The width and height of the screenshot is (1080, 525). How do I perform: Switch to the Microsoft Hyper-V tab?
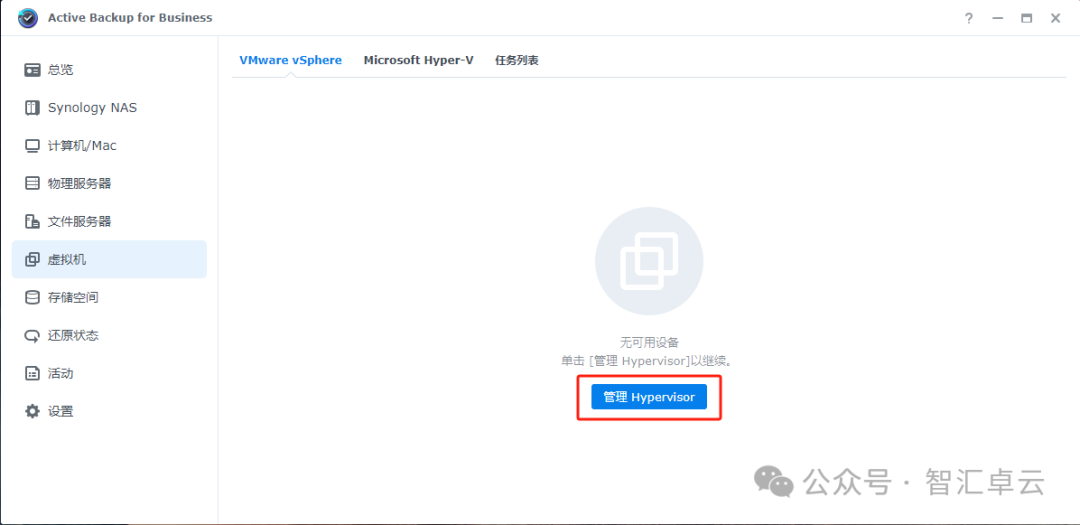coord(419,60)
